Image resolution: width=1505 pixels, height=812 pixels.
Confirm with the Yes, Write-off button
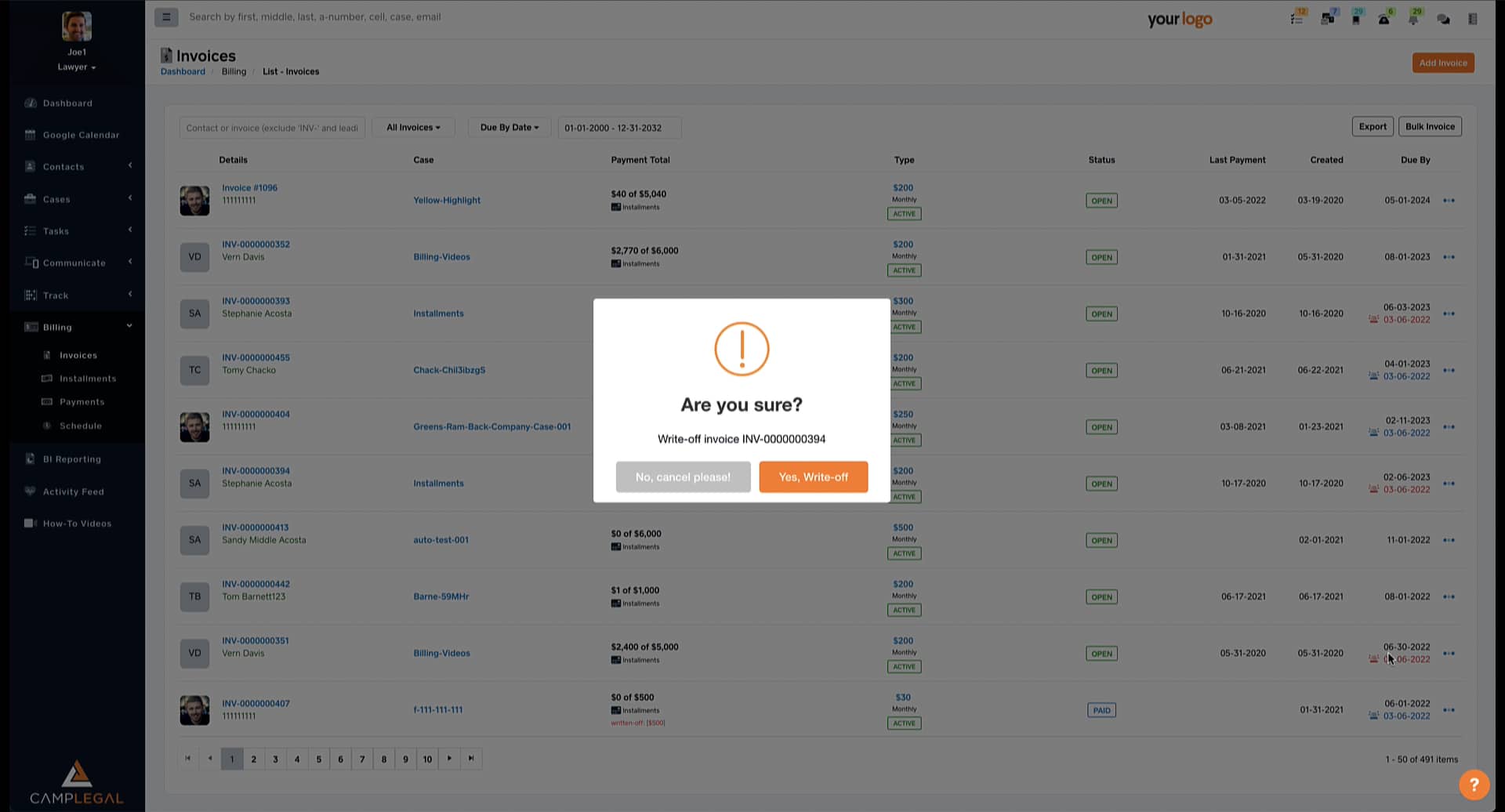click(813, 477)
